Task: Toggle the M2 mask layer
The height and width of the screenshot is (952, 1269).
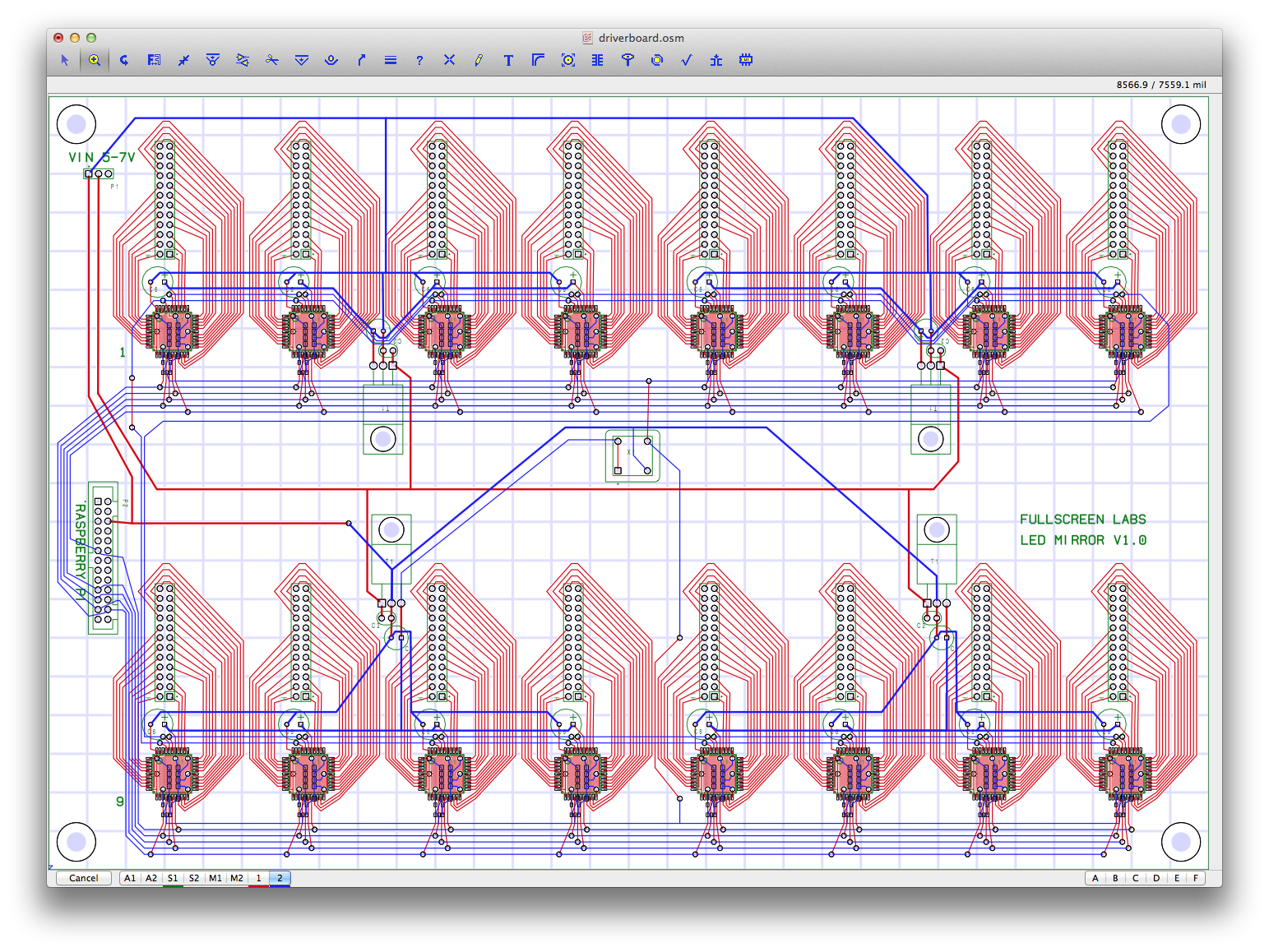Action: (237, 878)
